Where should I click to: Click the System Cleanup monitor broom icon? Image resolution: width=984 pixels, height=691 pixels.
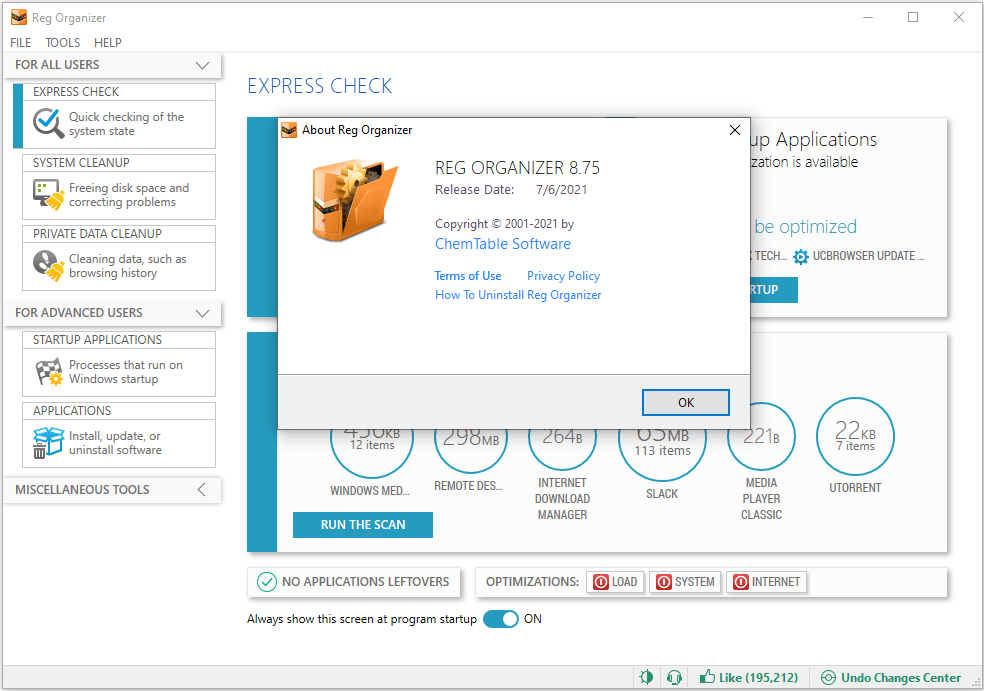click(x=48, y=195)
